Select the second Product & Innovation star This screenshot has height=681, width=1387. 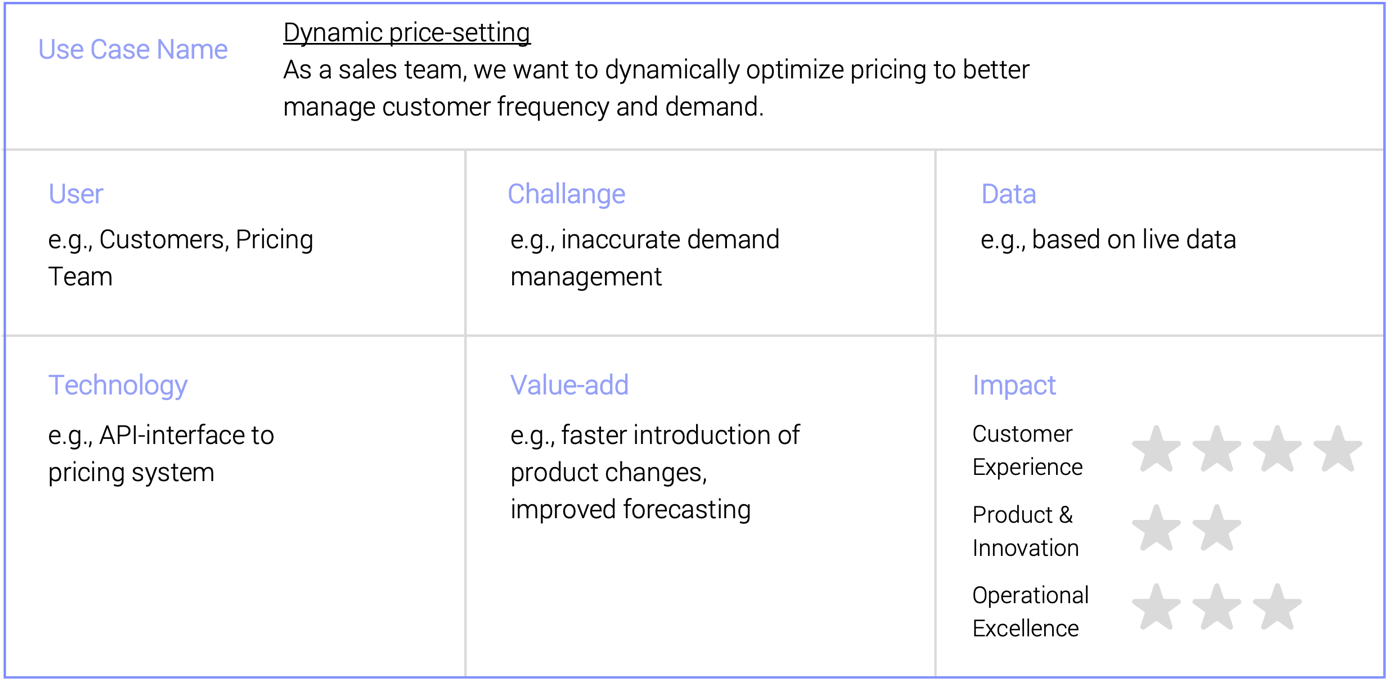pyautogui.click(x=1217, y=528)
